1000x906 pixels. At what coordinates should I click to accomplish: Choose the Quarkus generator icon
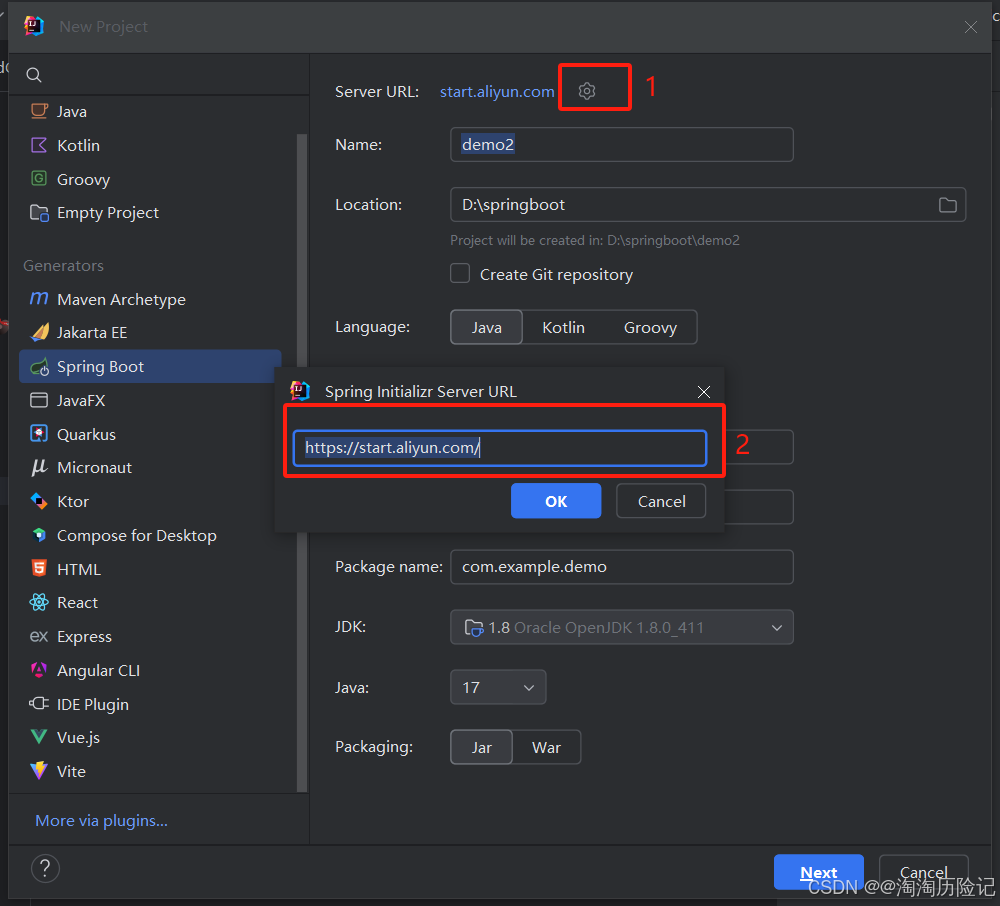click(x=39, y=434)
